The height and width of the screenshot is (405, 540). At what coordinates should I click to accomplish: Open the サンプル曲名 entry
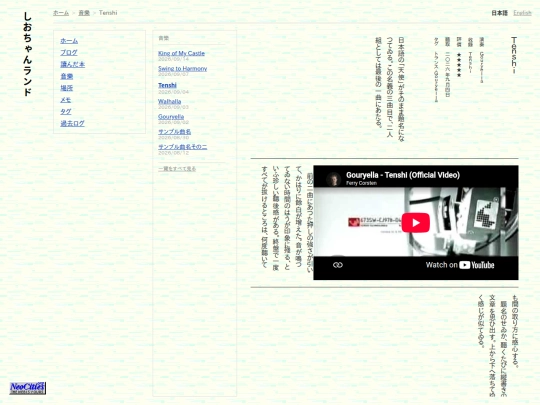coord(174,132)
